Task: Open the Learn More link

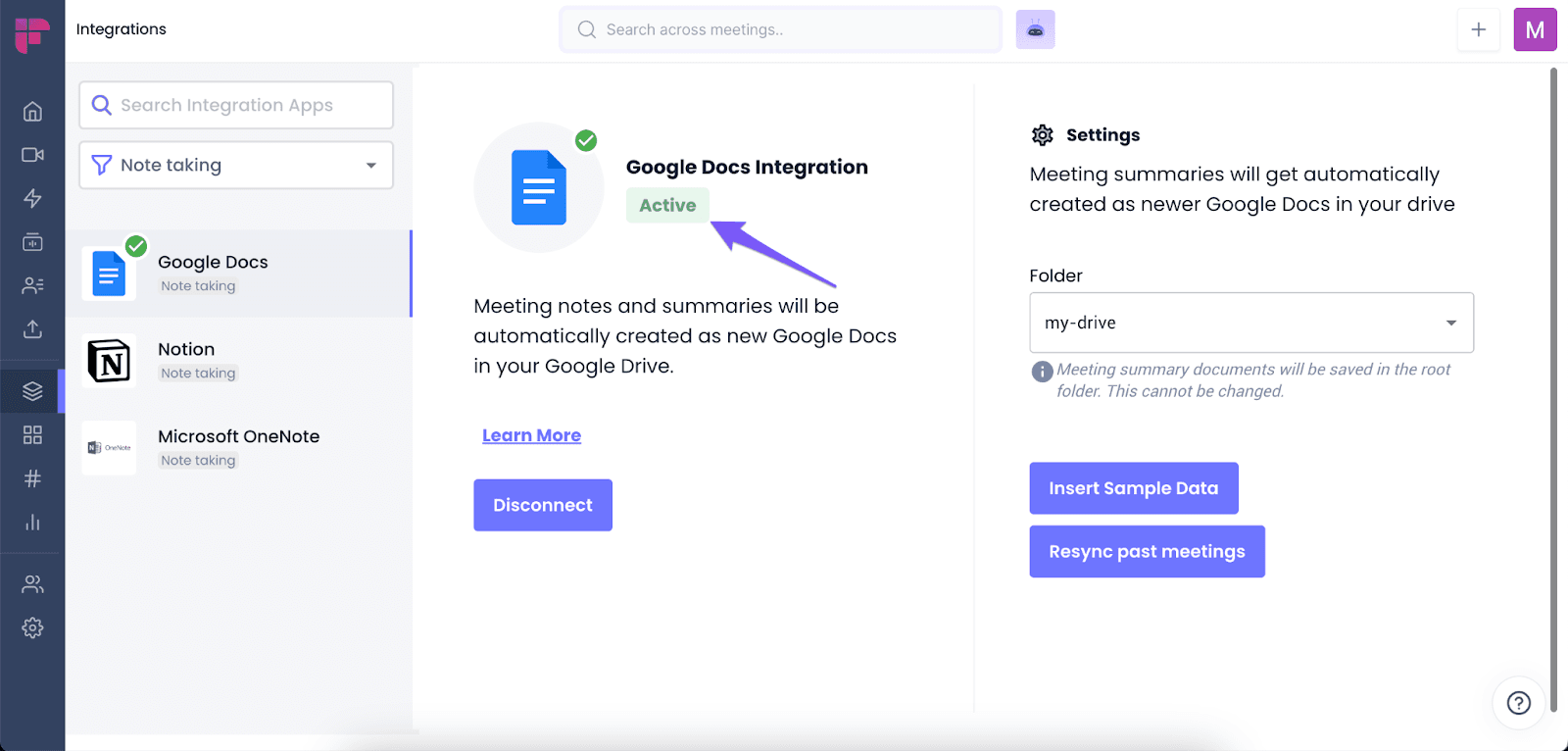Action: coord(531,435)
